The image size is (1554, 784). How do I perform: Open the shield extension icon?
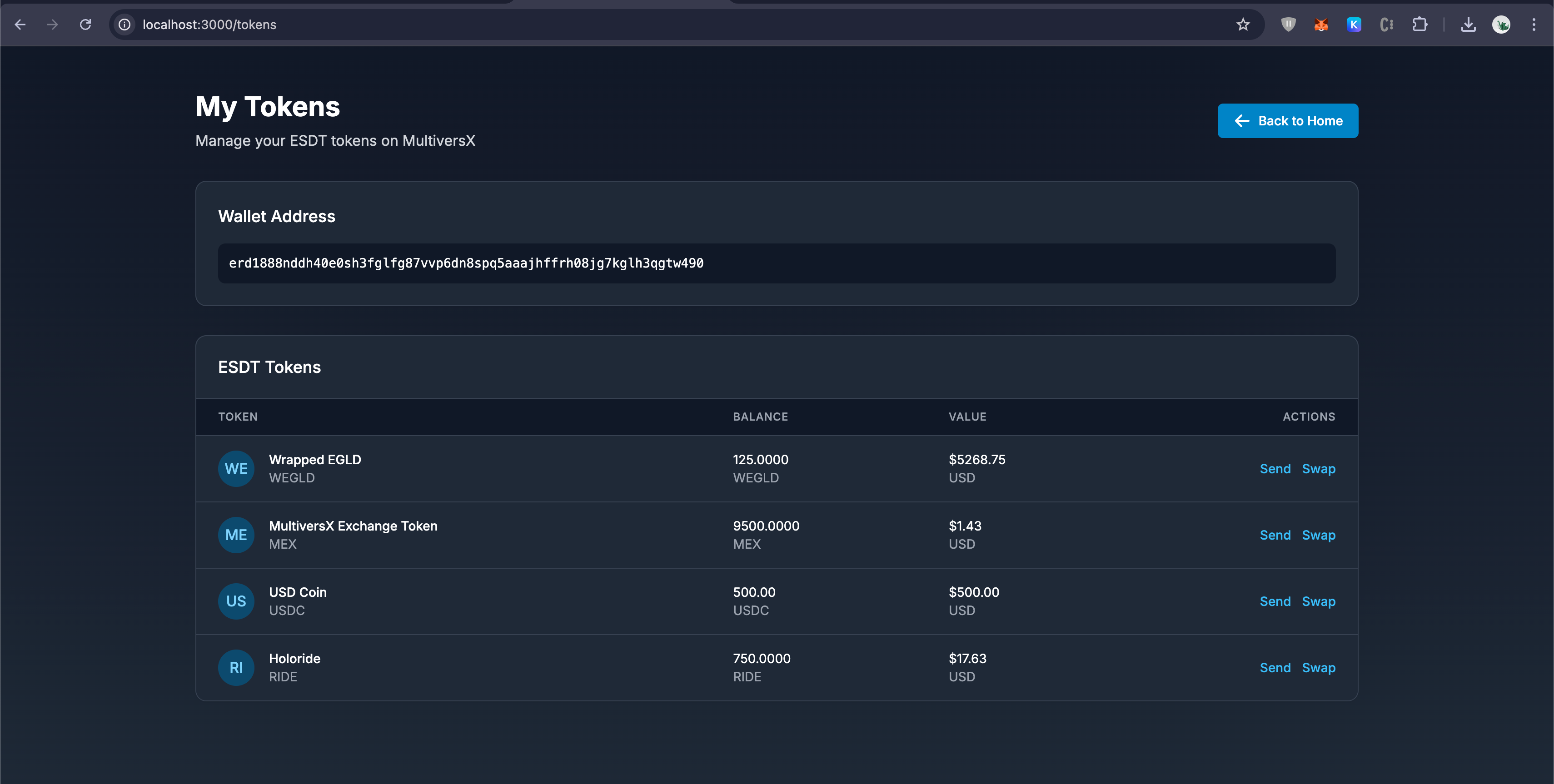click(1288, 25)
